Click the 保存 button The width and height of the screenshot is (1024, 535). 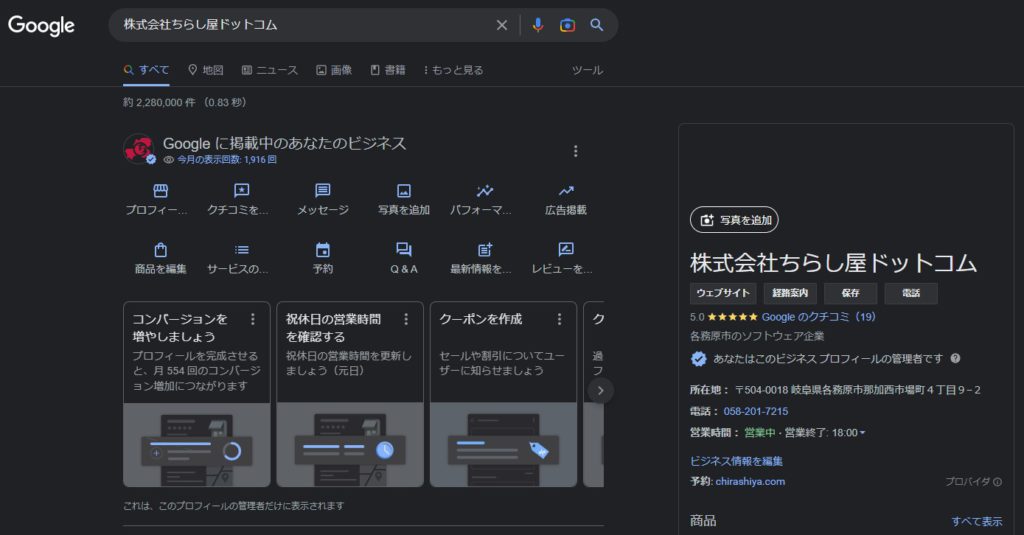pyautogui.click(x=850, y=293)
